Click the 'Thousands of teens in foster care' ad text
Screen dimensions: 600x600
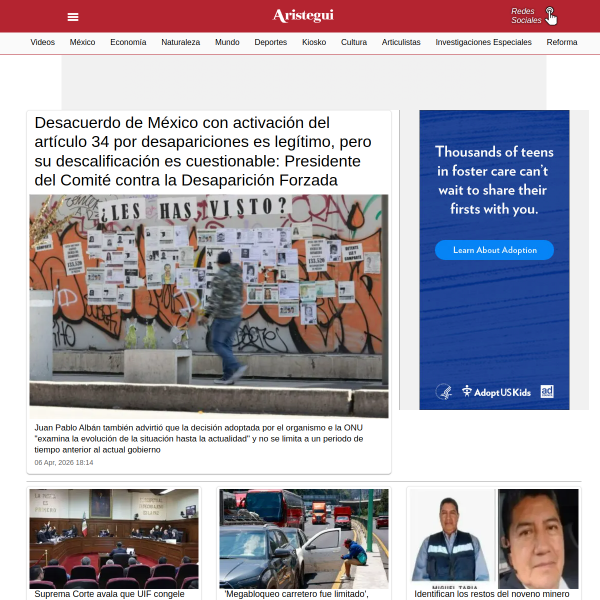(x=494, y=180)
